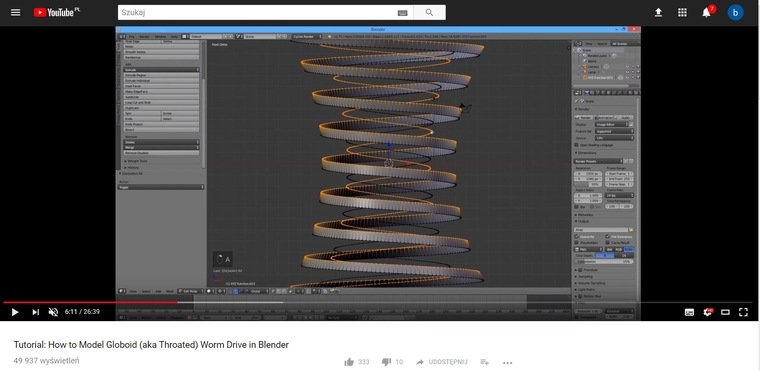
Task: Toggle the Overwrite checkbox
Action: pos(577,237)
